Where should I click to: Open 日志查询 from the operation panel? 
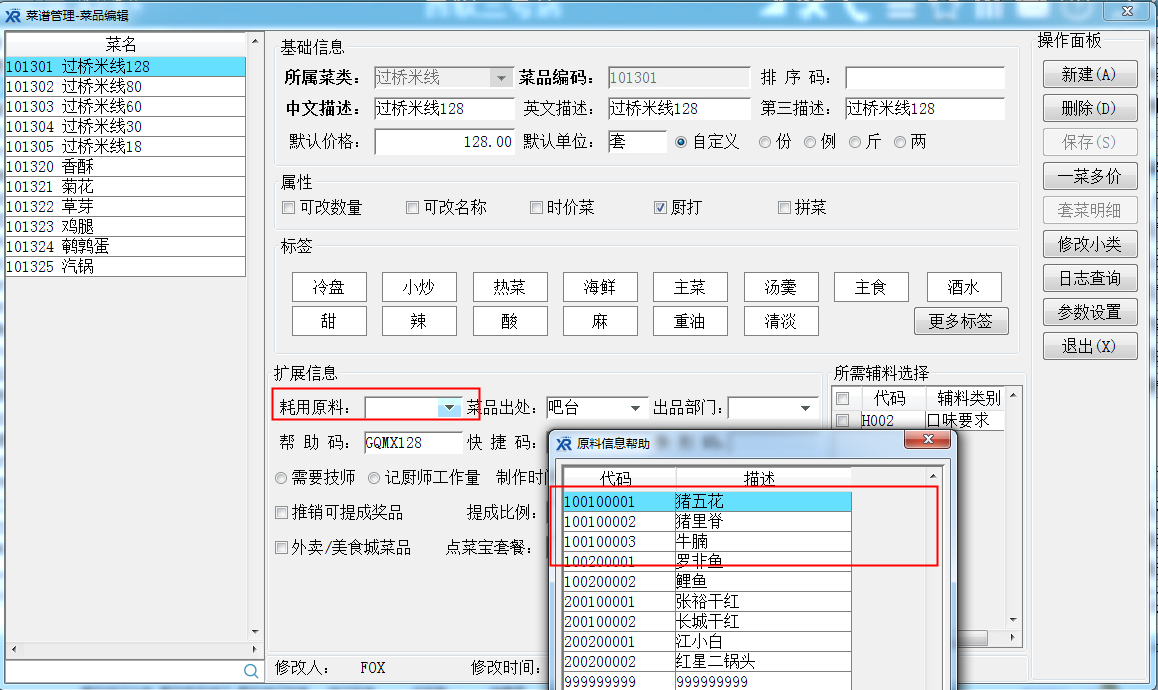(1089, 279)
